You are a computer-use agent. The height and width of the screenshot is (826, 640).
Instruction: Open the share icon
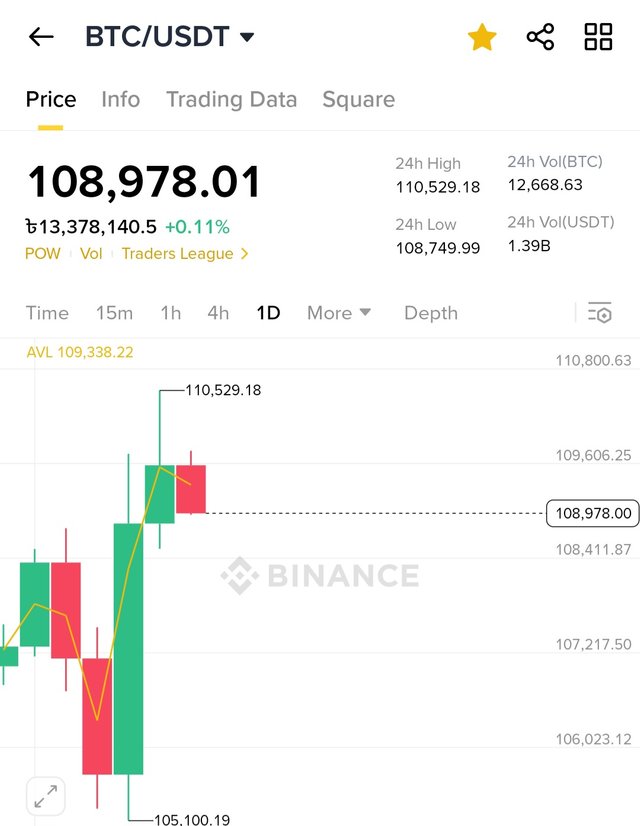540,38
